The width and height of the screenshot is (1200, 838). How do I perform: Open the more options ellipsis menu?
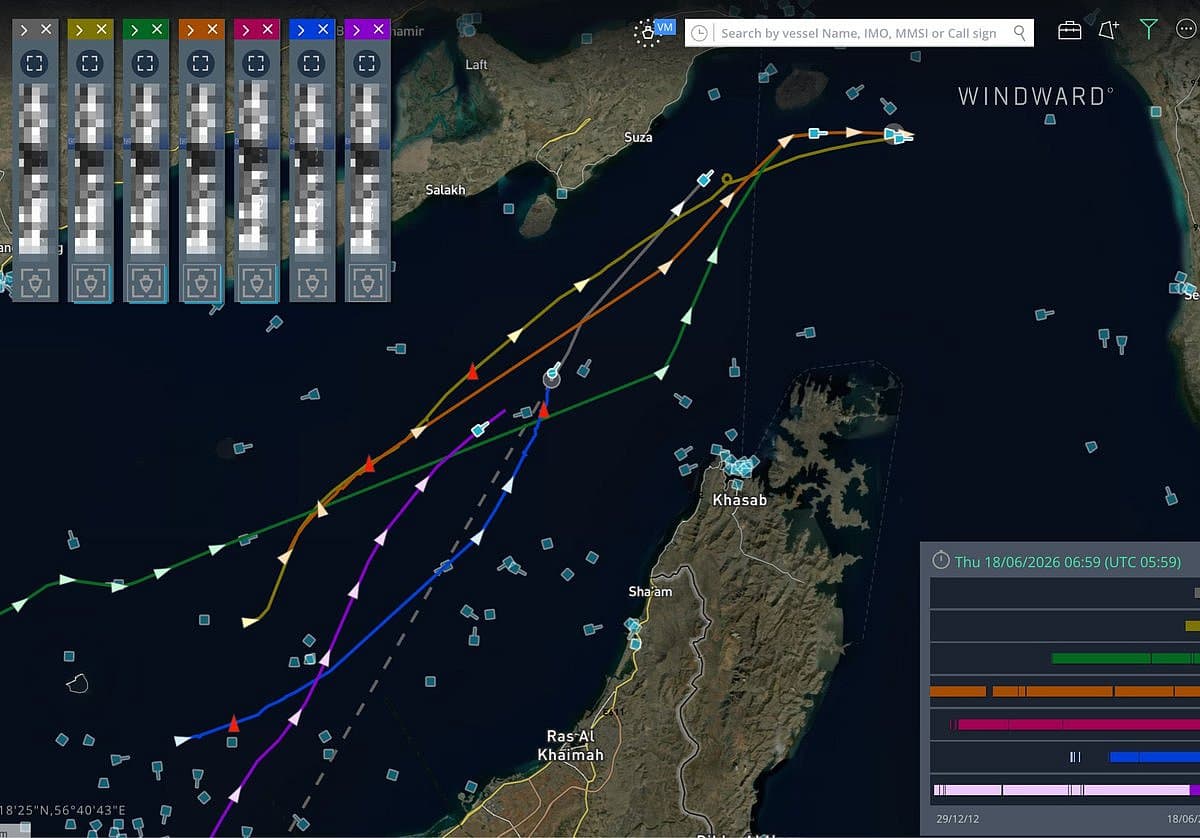tap(1186, 31)
